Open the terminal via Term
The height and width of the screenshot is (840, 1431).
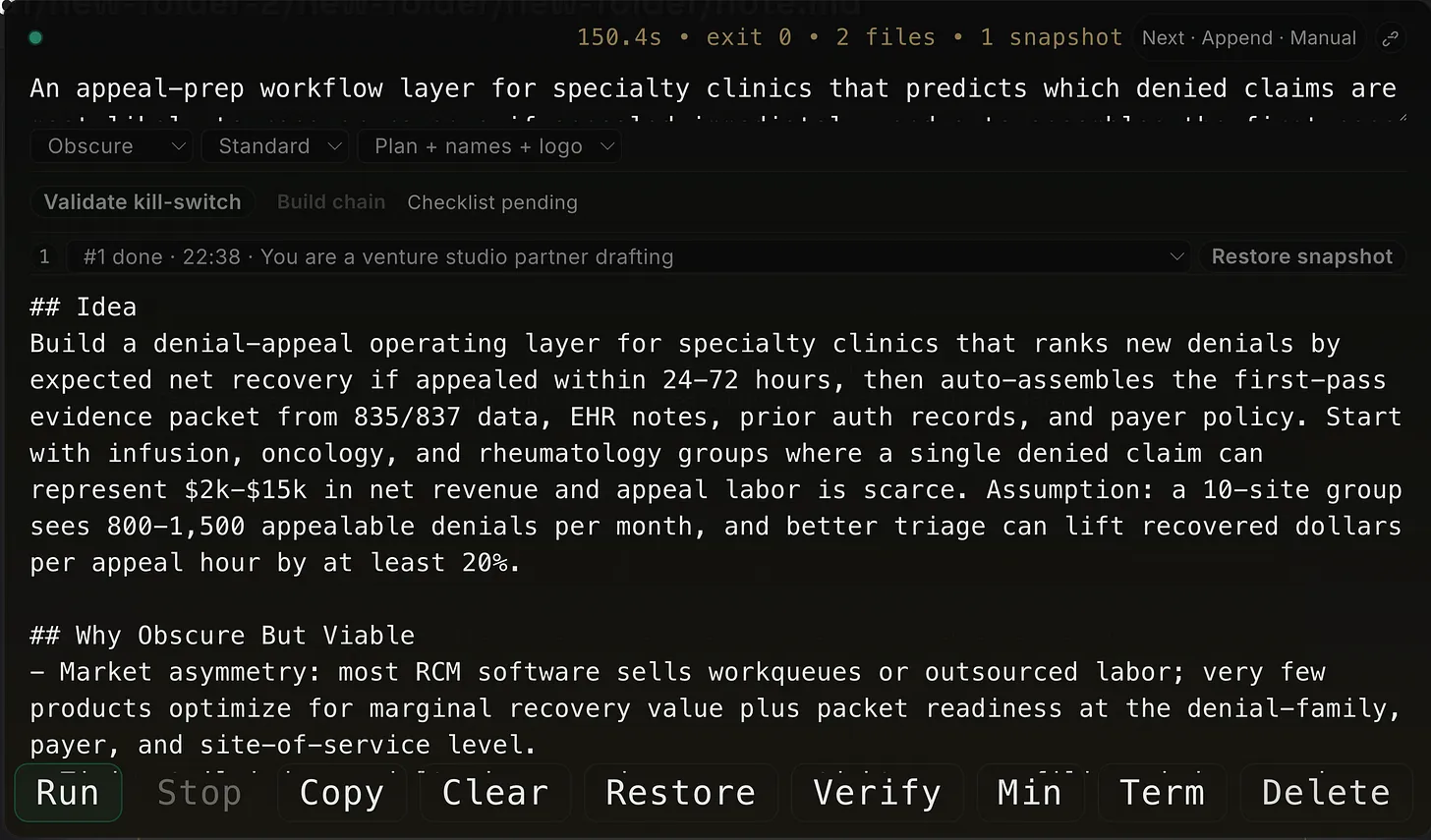1163,792
